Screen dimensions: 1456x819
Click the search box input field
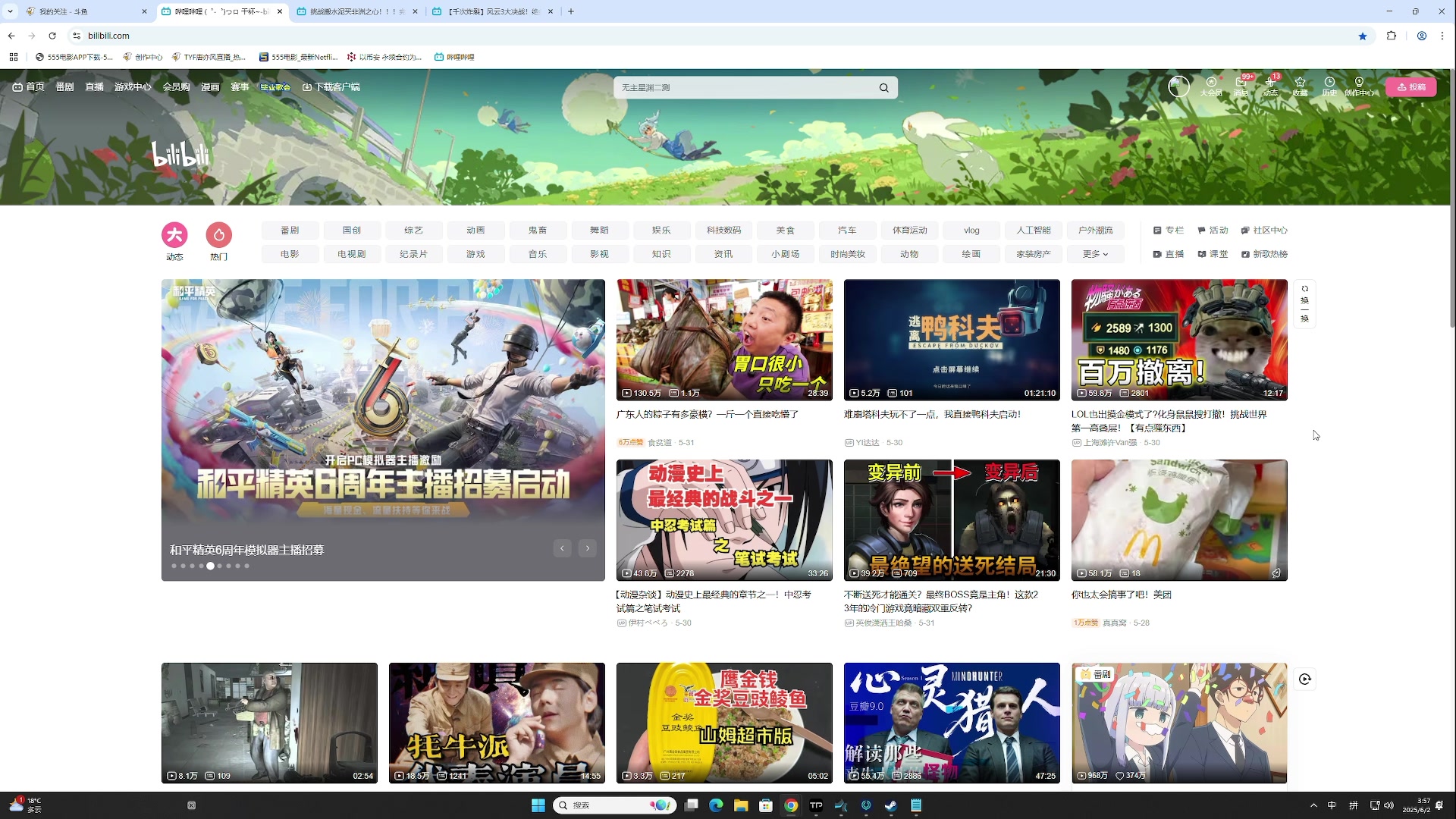[743, 88]
